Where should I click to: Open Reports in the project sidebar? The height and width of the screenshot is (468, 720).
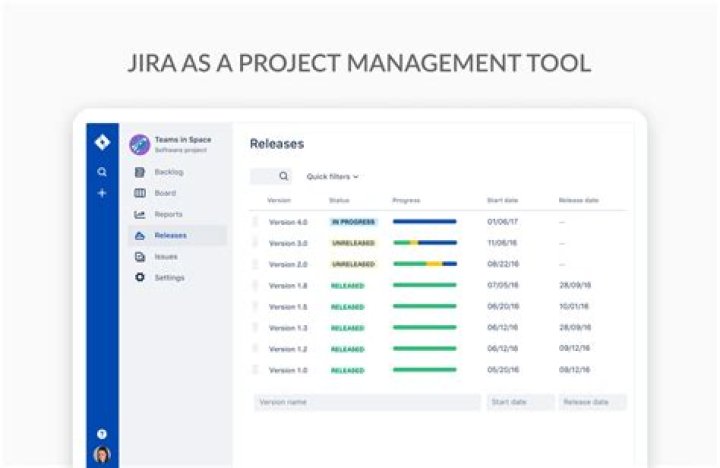pyautogui.click(x=168, y=214)
